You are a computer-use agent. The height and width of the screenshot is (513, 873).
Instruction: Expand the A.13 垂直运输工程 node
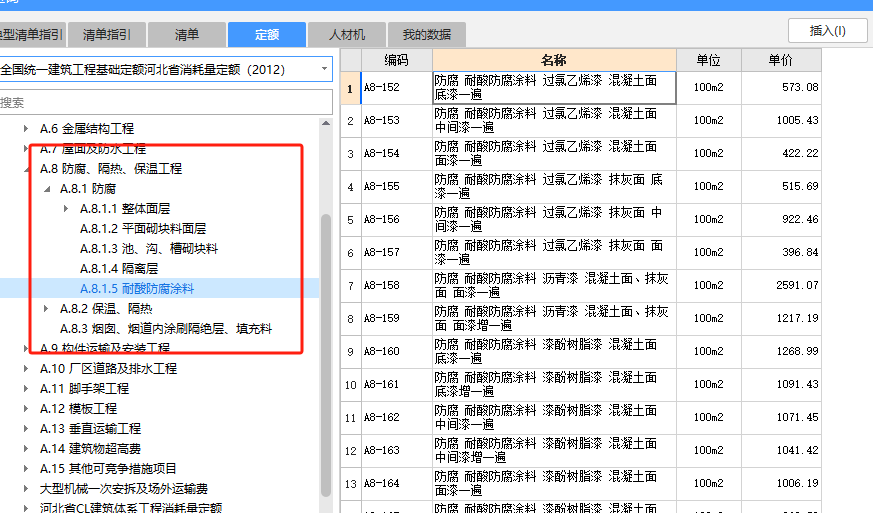click(26, 429)
